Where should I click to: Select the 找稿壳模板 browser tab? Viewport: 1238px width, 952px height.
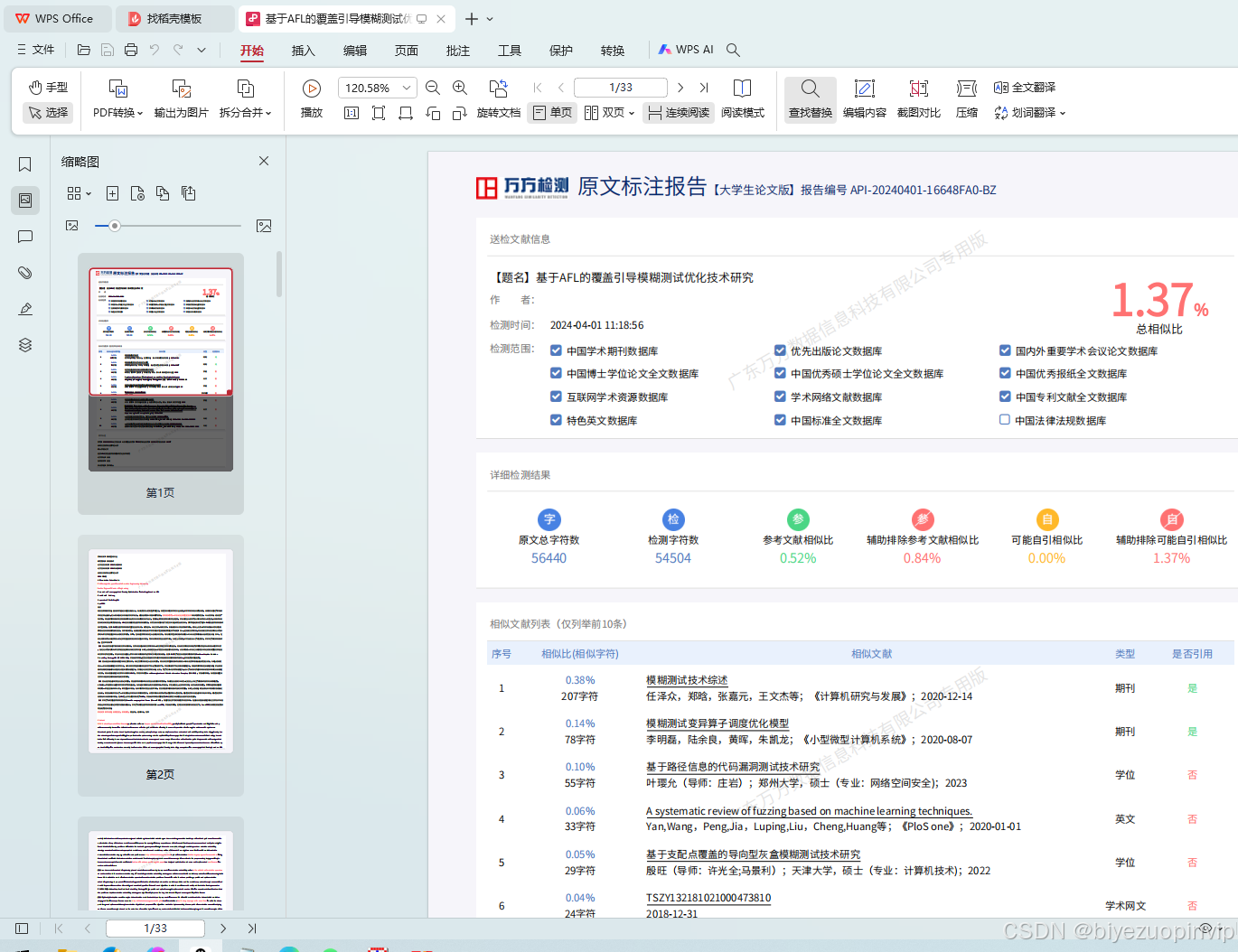click(x=174, y=18)
